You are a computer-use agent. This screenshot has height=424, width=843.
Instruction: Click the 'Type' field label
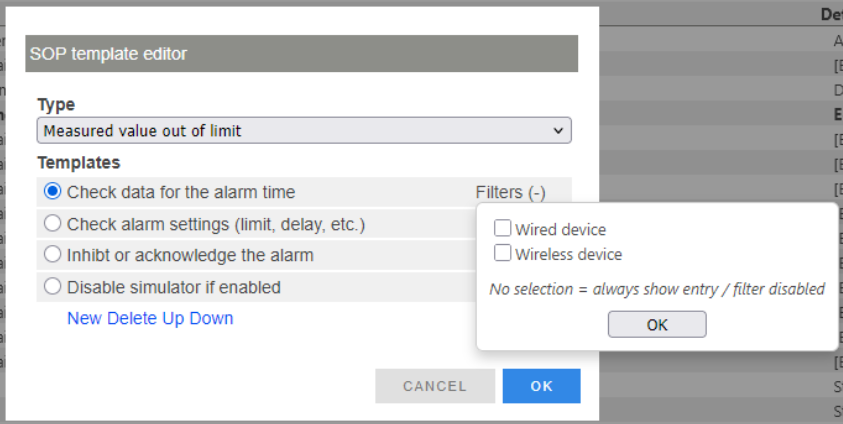[x=56, y=104]
